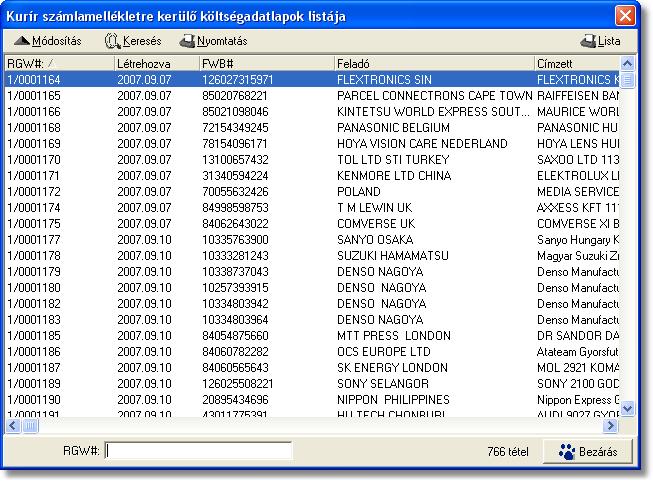Click the Keresés magnifier icon
653x482 pixels.
tap(112, 41)
